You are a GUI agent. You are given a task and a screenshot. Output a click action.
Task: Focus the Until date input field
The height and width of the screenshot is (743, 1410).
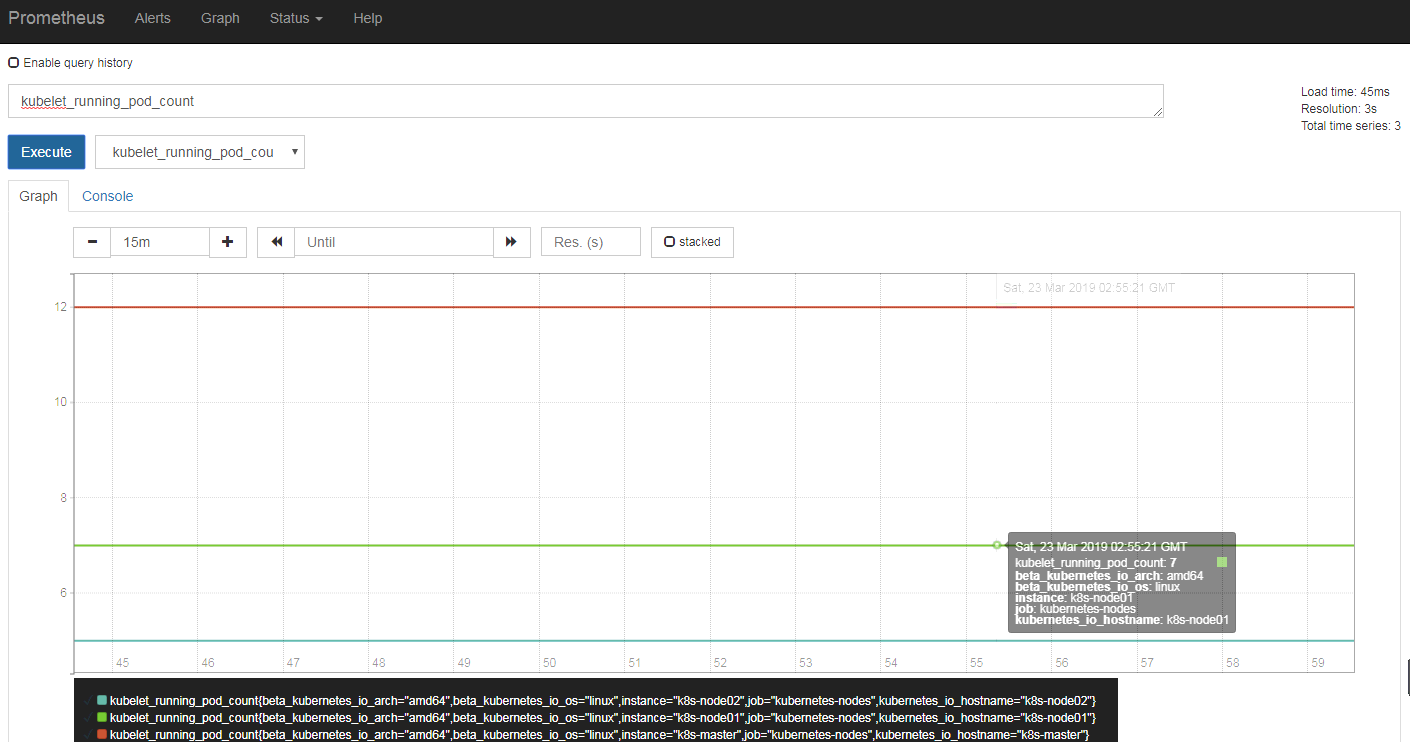coord(394,242)
